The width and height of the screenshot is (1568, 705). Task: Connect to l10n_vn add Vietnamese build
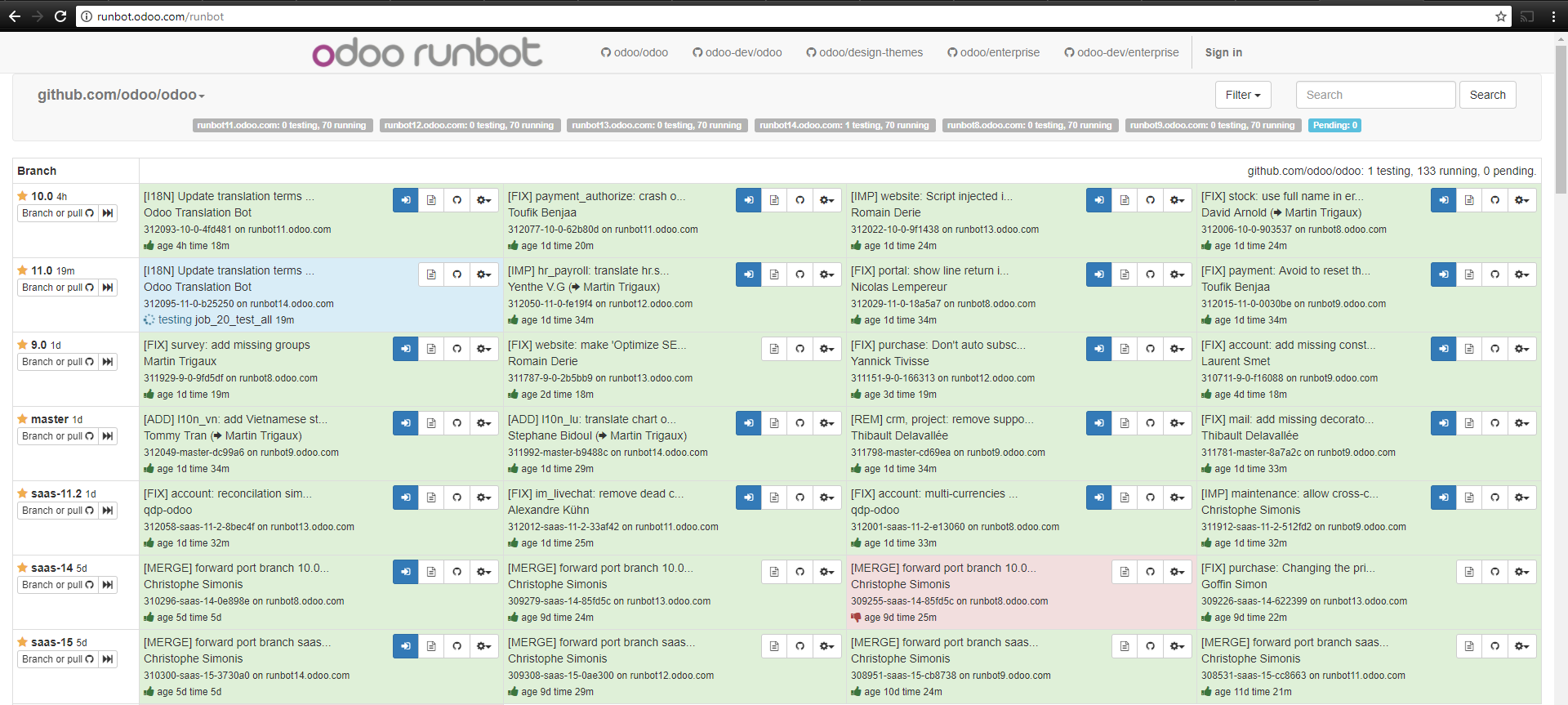(x=406, y=423)
